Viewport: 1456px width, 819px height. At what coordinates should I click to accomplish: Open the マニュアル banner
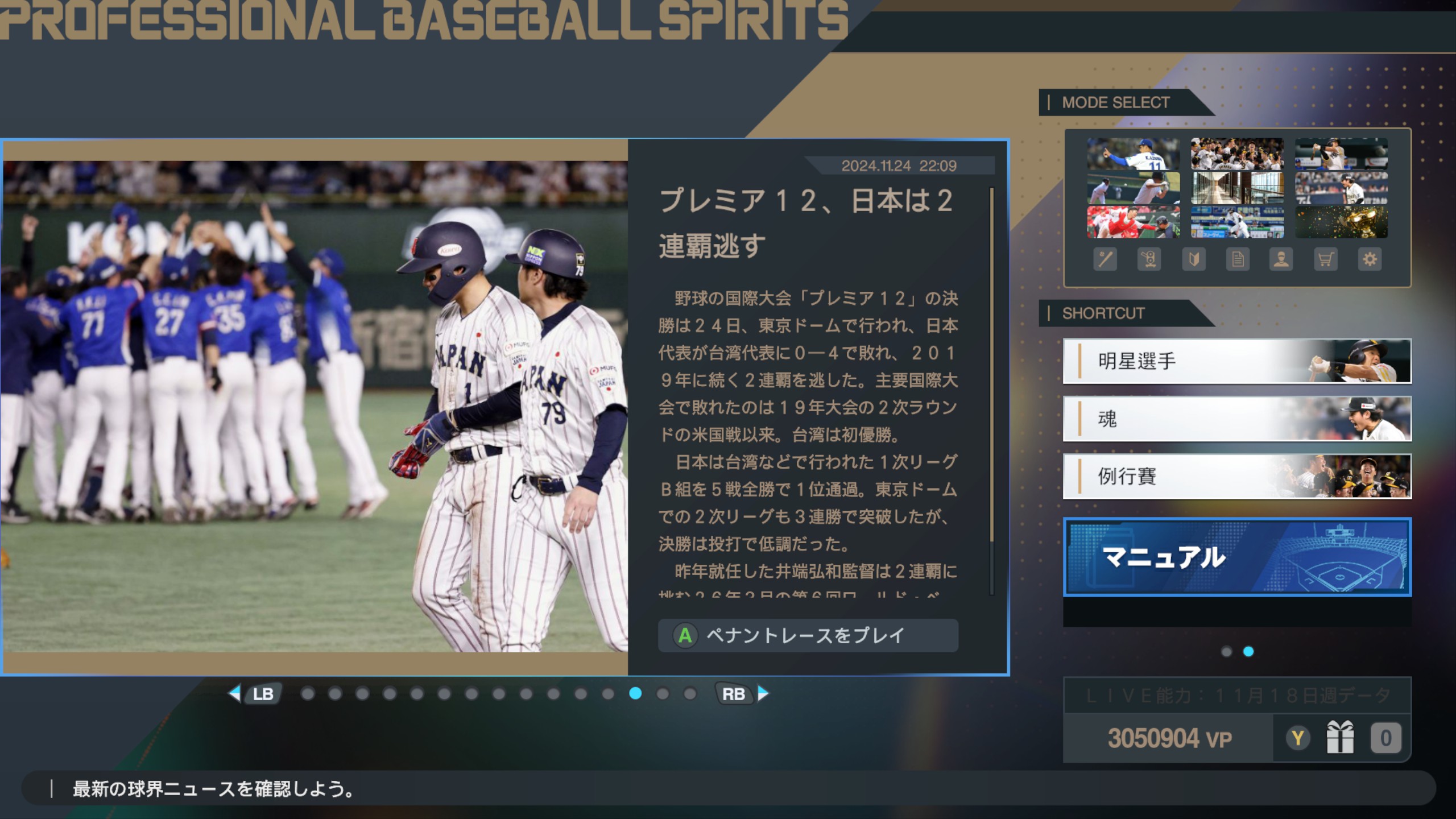[x=1237, y=557]
